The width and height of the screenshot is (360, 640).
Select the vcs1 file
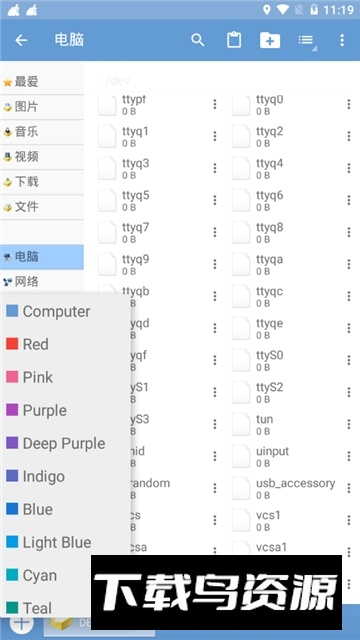point(293,520)
